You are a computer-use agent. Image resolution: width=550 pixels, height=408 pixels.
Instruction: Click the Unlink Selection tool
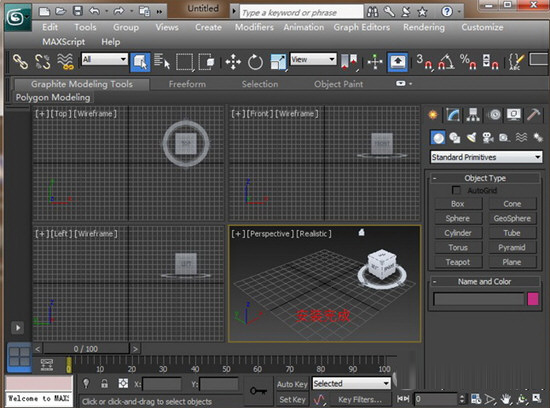[x=43, y=62]
